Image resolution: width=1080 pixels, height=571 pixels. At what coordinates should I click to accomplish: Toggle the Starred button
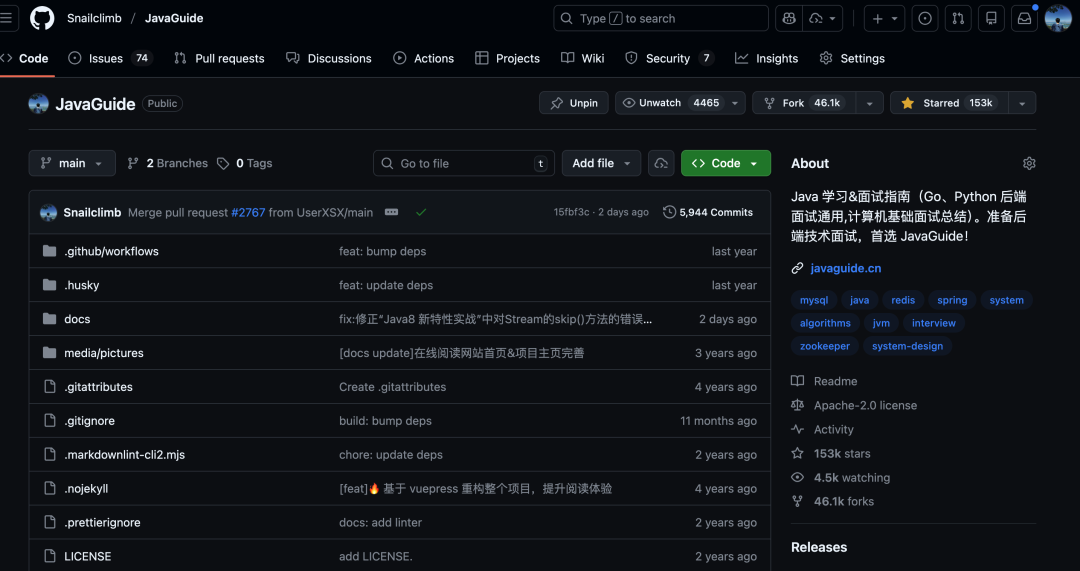tap(946, 103)
